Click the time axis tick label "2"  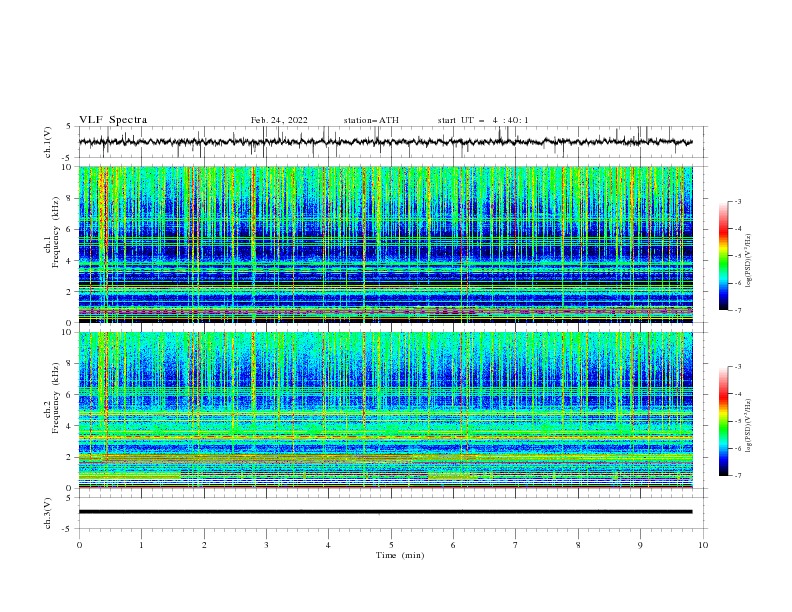pyautogui.click(x=204, y=545)
